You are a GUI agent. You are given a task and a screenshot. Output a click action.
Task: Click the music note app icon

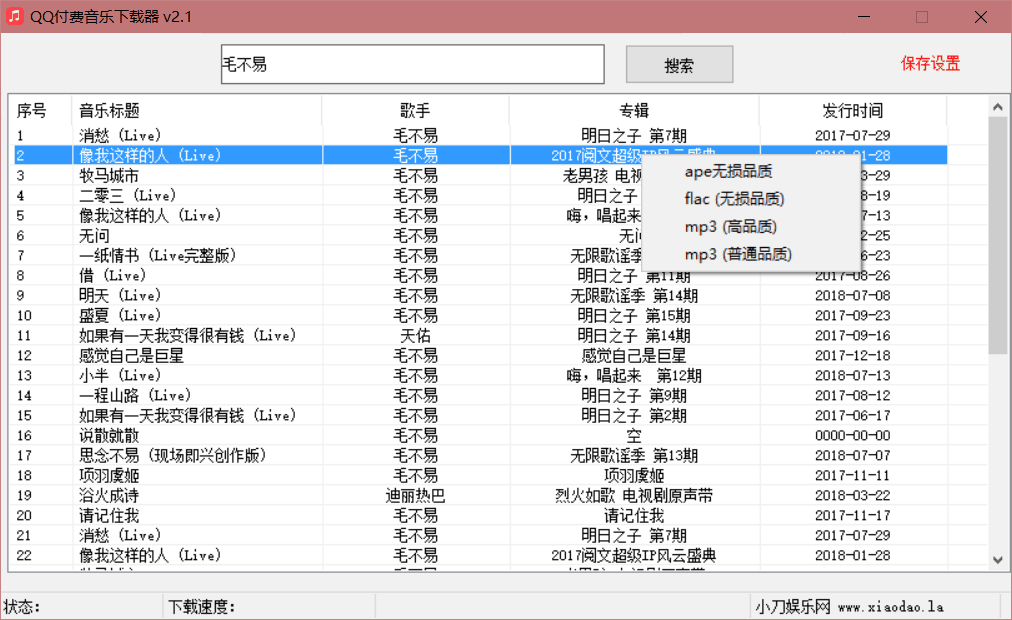point(15,17)
